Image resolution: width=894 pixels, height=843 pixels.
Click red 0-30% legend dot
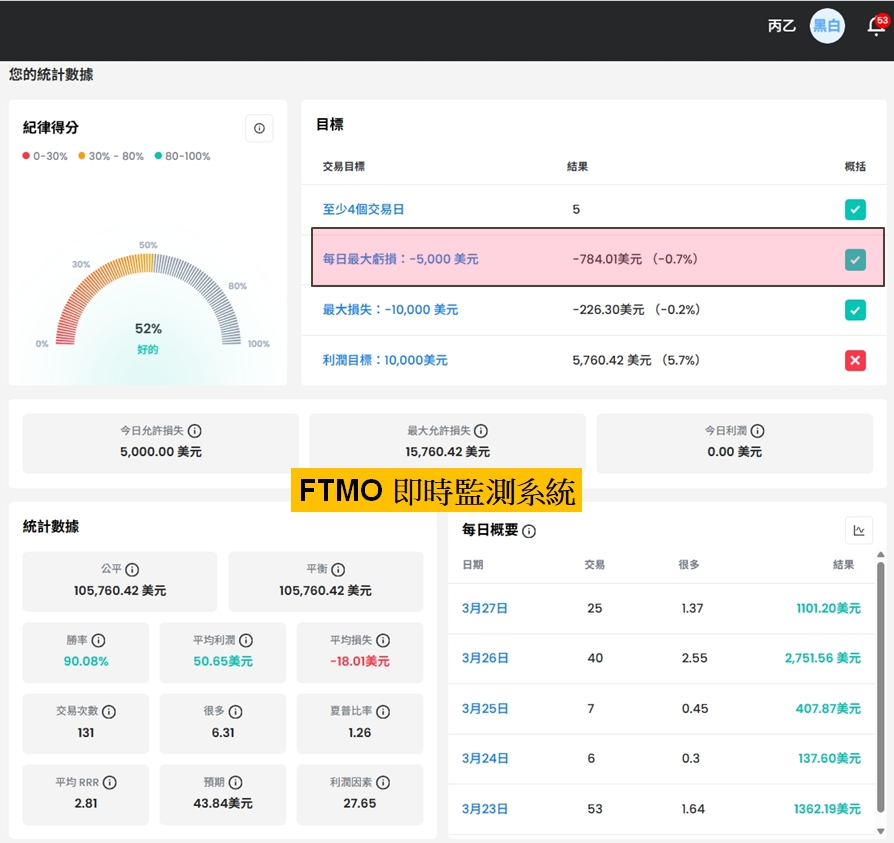point(26,156)
